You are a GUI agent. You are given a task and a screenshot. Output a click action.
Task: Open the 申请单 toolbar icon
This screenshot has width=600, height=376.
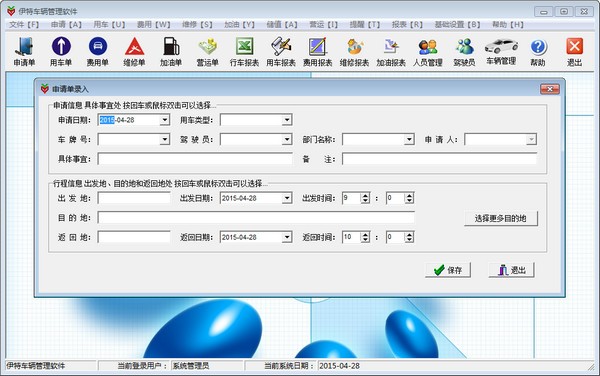click(24, 52)
